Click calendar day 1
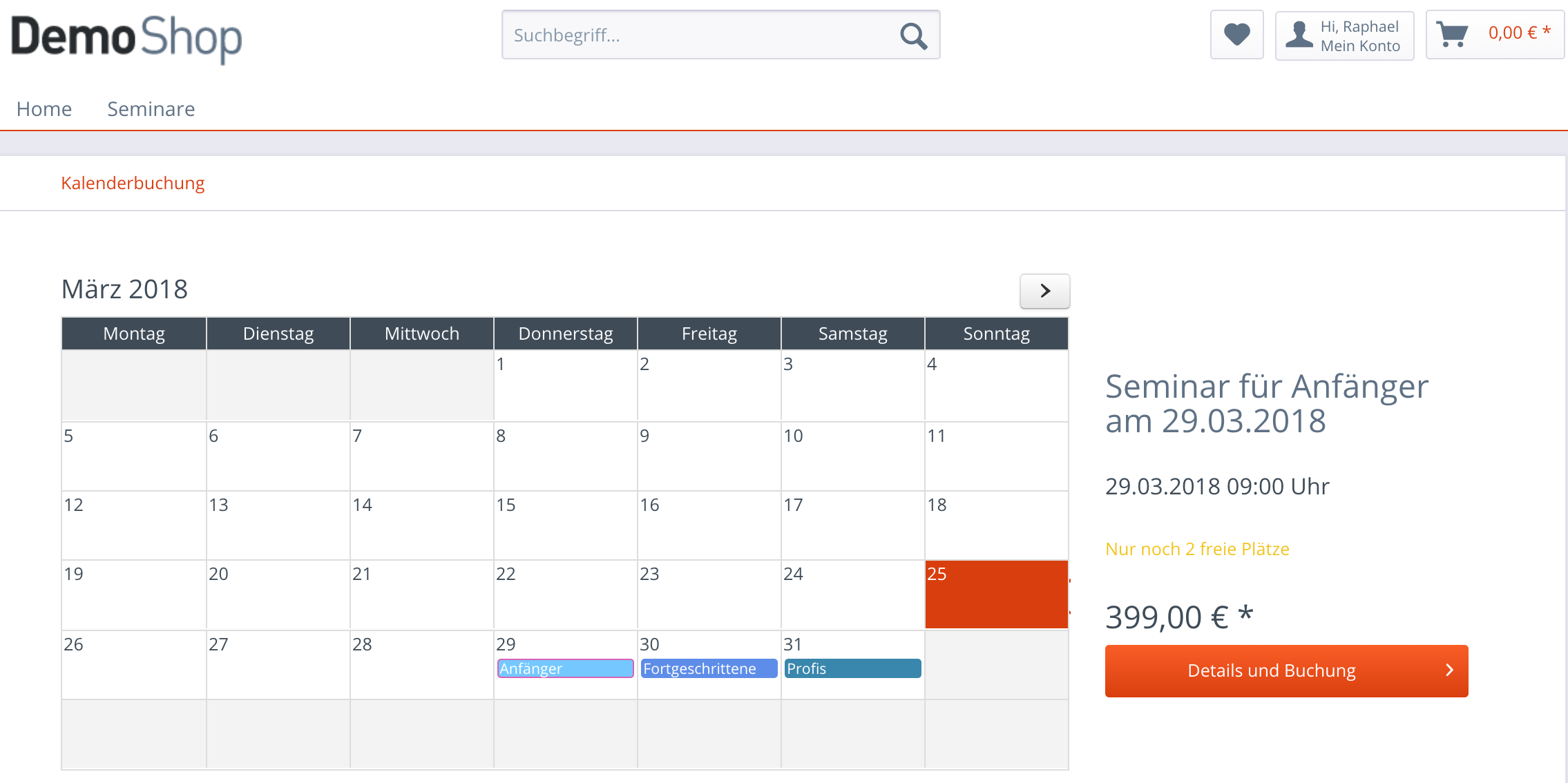This screenshot has width=1568, height=783. coord(565,385)
